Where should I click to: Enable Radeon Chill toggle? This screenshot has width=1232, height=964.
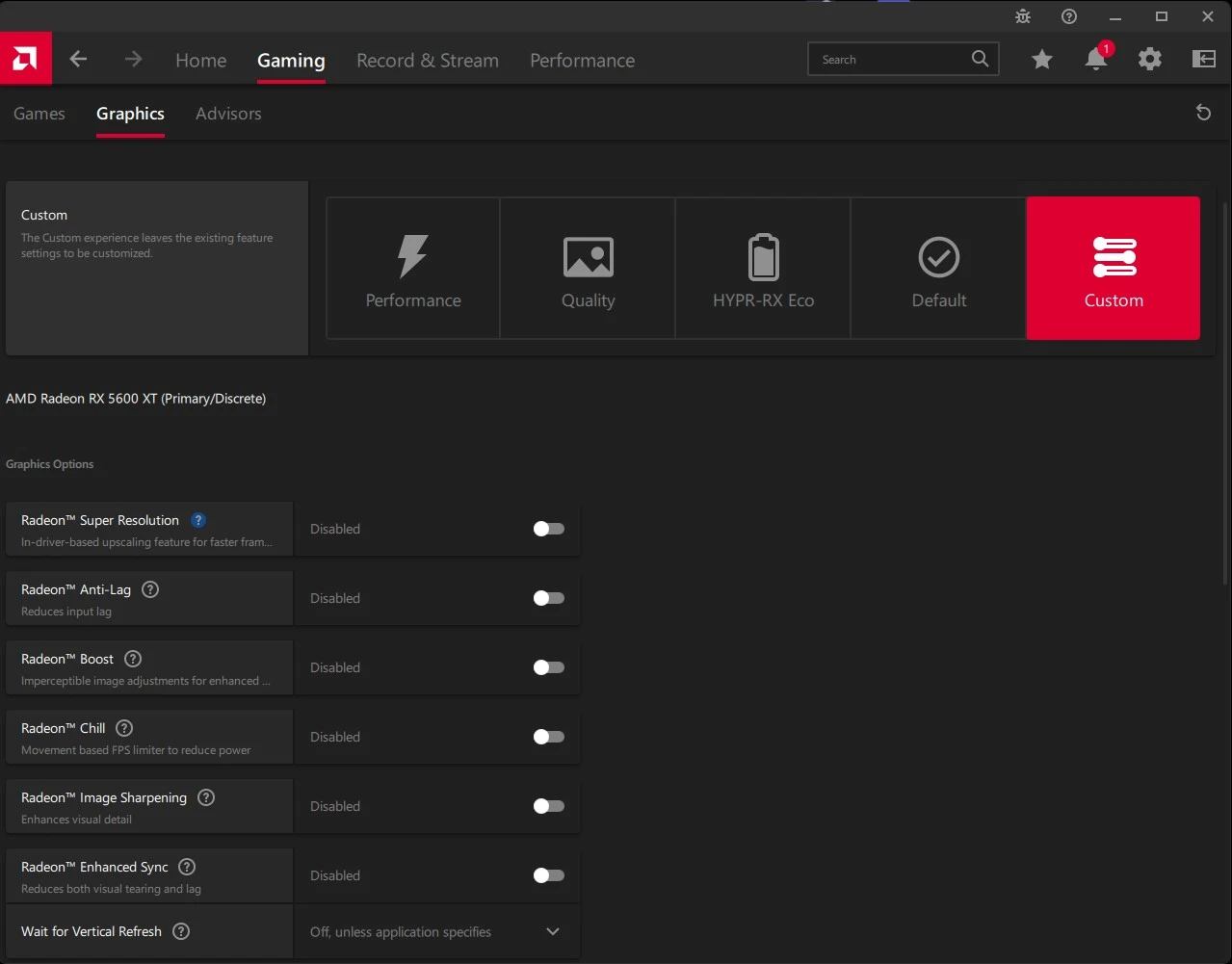(x=549, y=737)
